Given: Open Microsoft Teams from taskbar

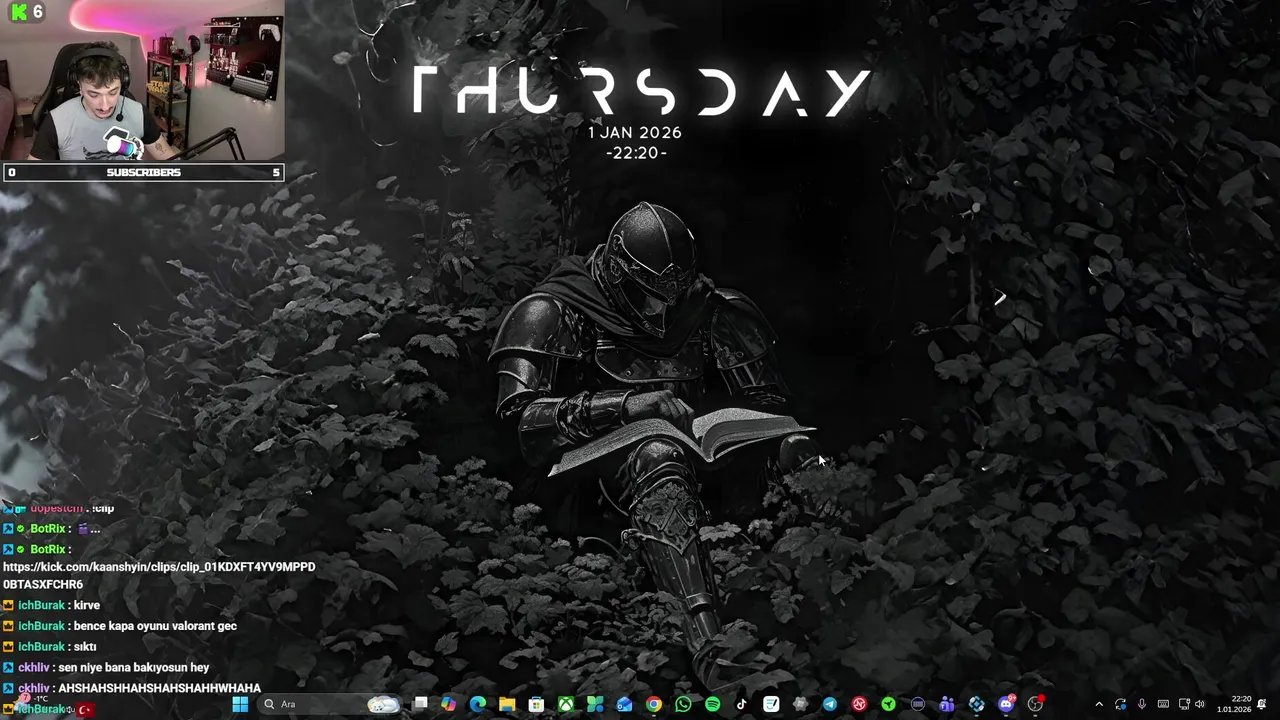Looking at the screenshot, I should click(x=947, y=704).
